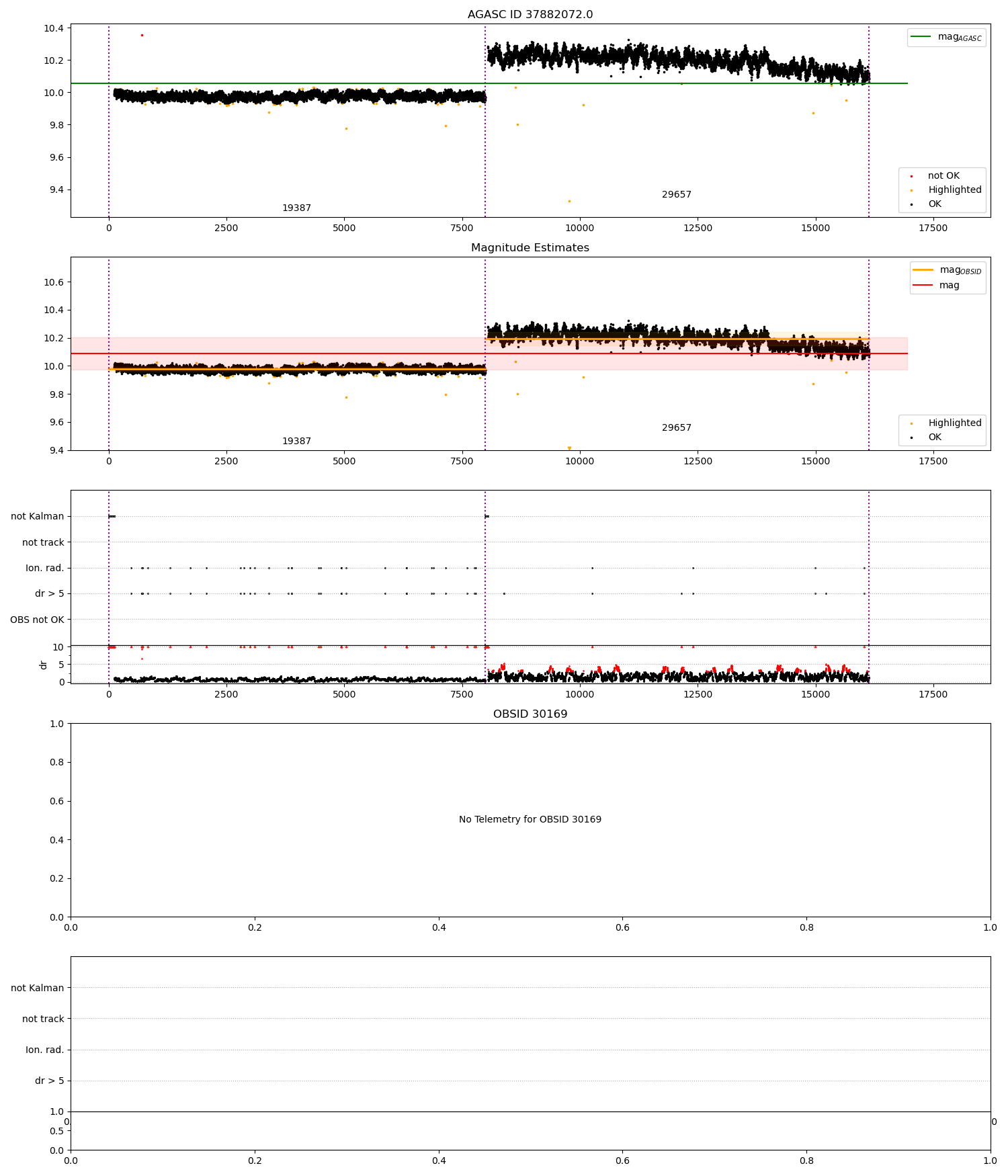Click the 'Magnitude Estimates' plot title
Screen dimensions: 1008x1176
[530, 248]
